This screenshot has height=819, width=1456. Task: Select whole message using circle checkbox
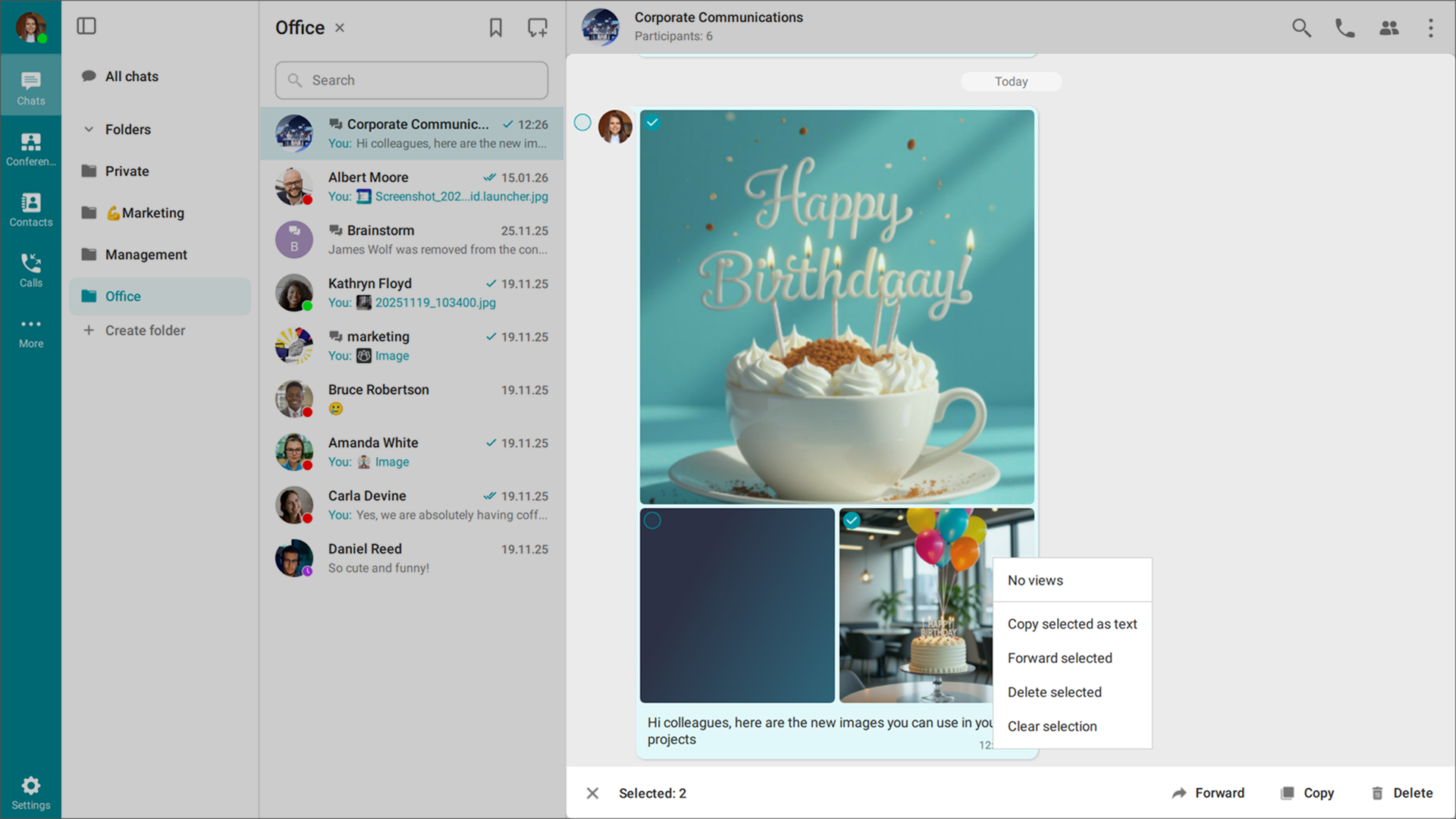[582, 122]
